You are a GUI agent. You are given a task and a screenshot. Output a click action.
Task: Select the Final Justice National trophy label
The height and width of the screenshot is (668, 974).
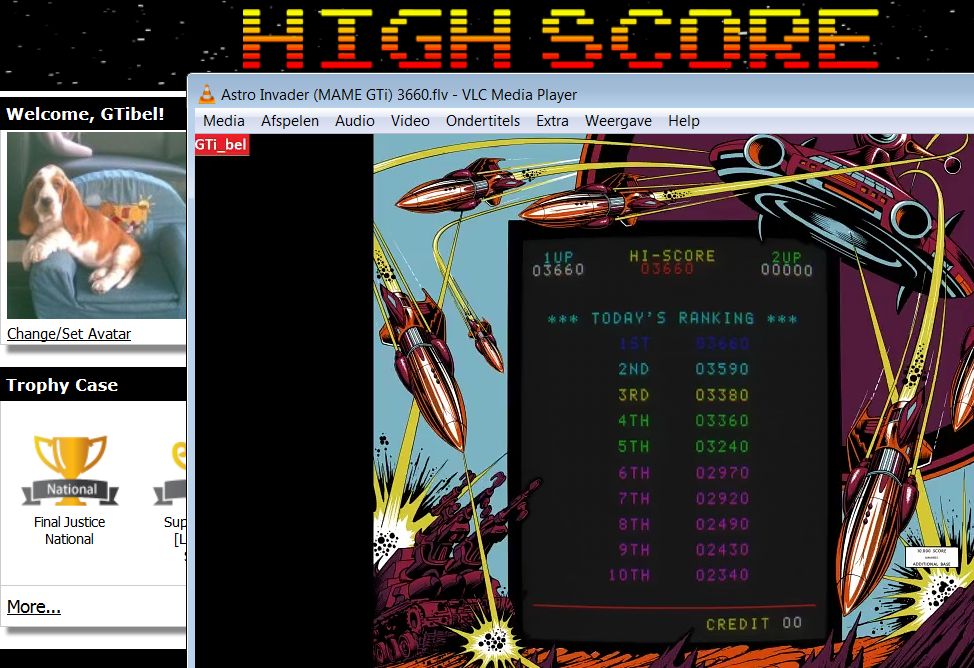[x=70, y=530]
